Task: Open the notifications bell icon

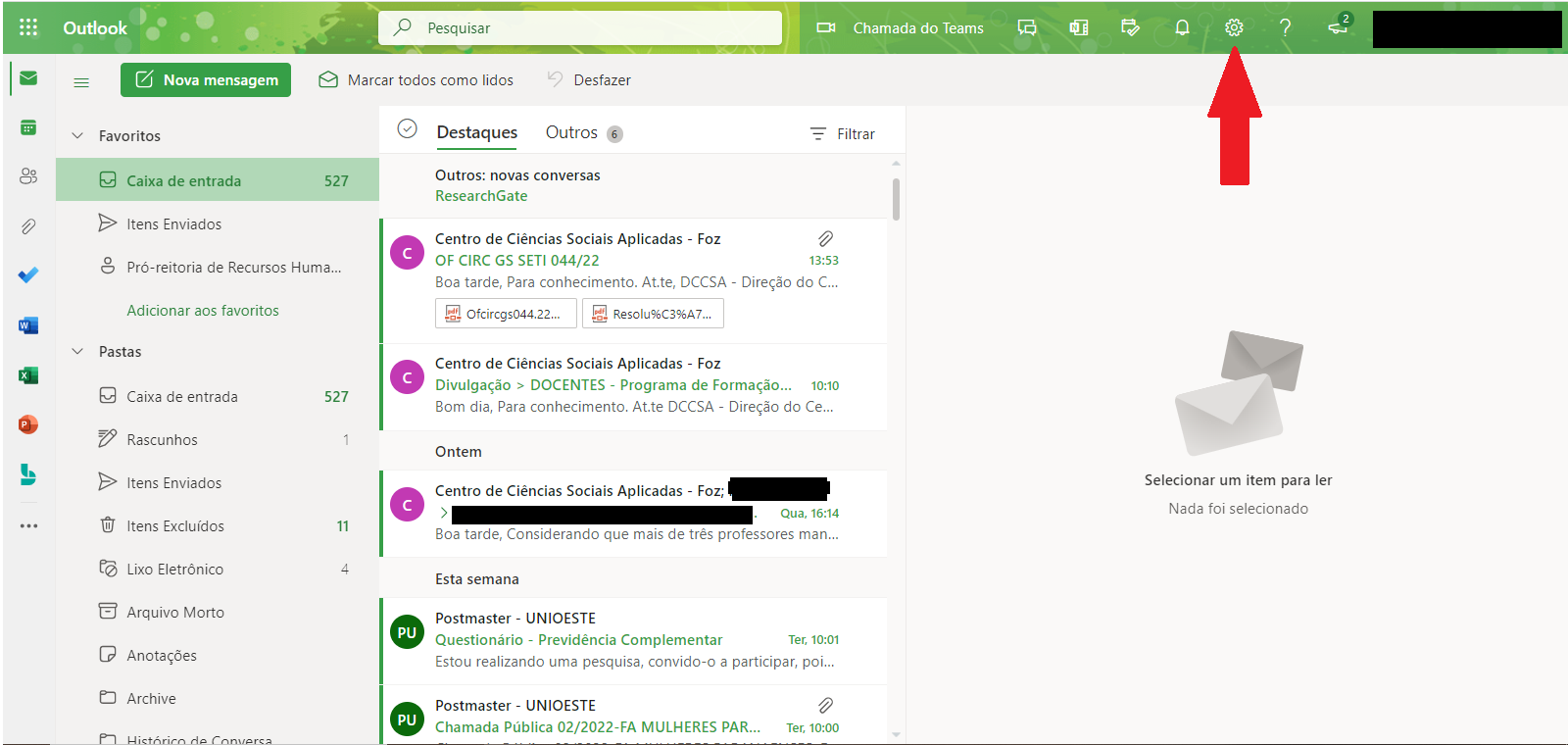Action: 1182,27
